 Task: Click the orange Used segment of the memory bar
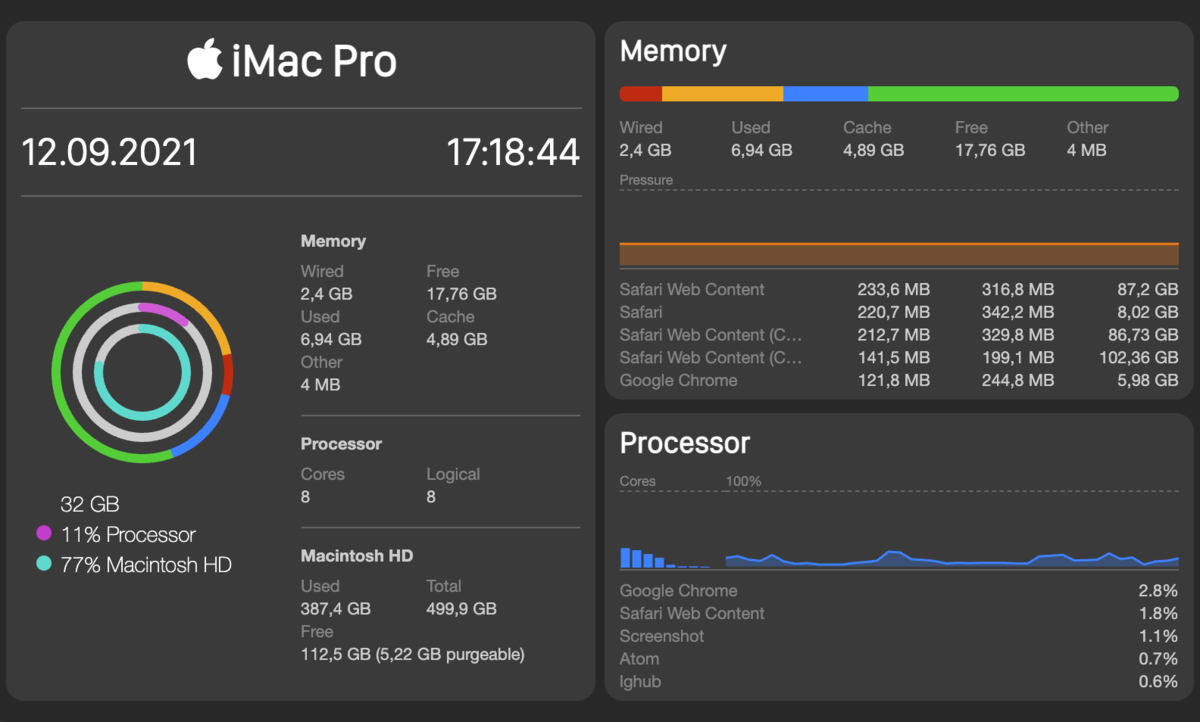(x=722, y=93)
